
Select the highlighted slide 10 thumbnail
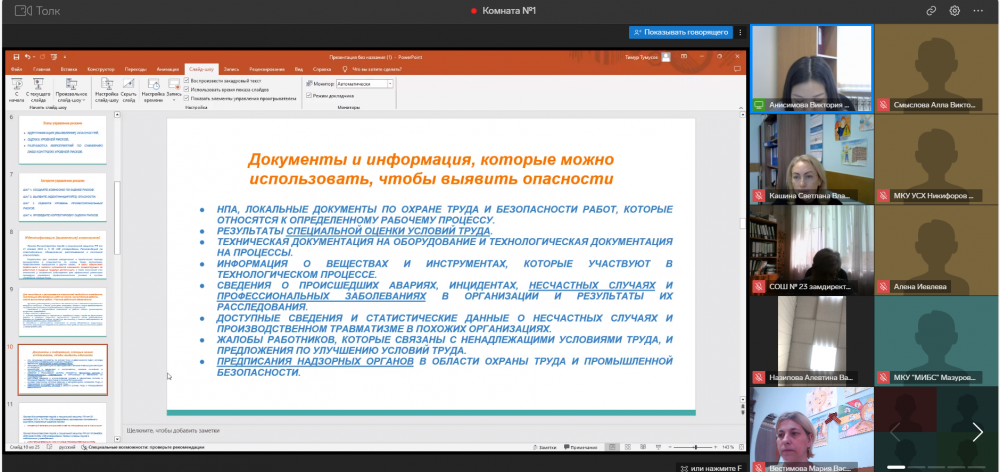[x=62, y=369]
